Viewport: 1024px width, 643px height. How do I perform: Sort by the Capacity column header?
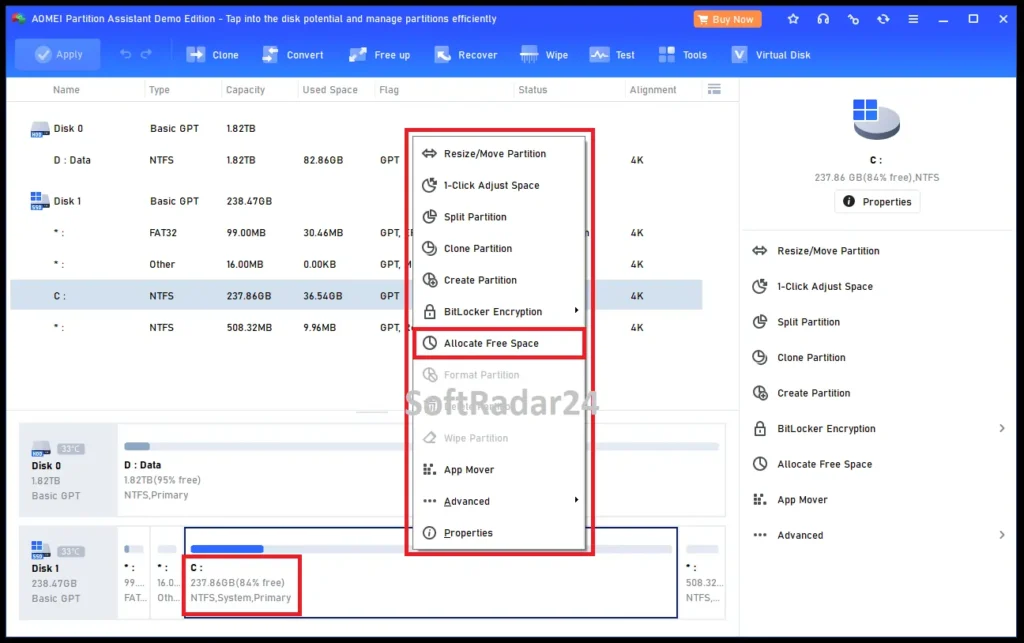click(x=246, y=89)
